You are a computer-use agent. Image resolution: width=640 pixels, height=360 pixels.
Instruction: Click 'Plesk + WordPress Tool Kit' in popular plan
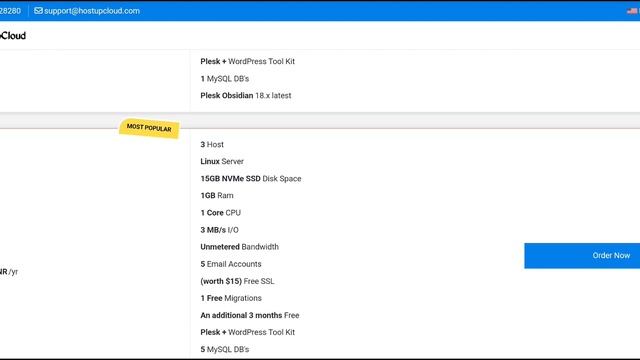[247, 332]
